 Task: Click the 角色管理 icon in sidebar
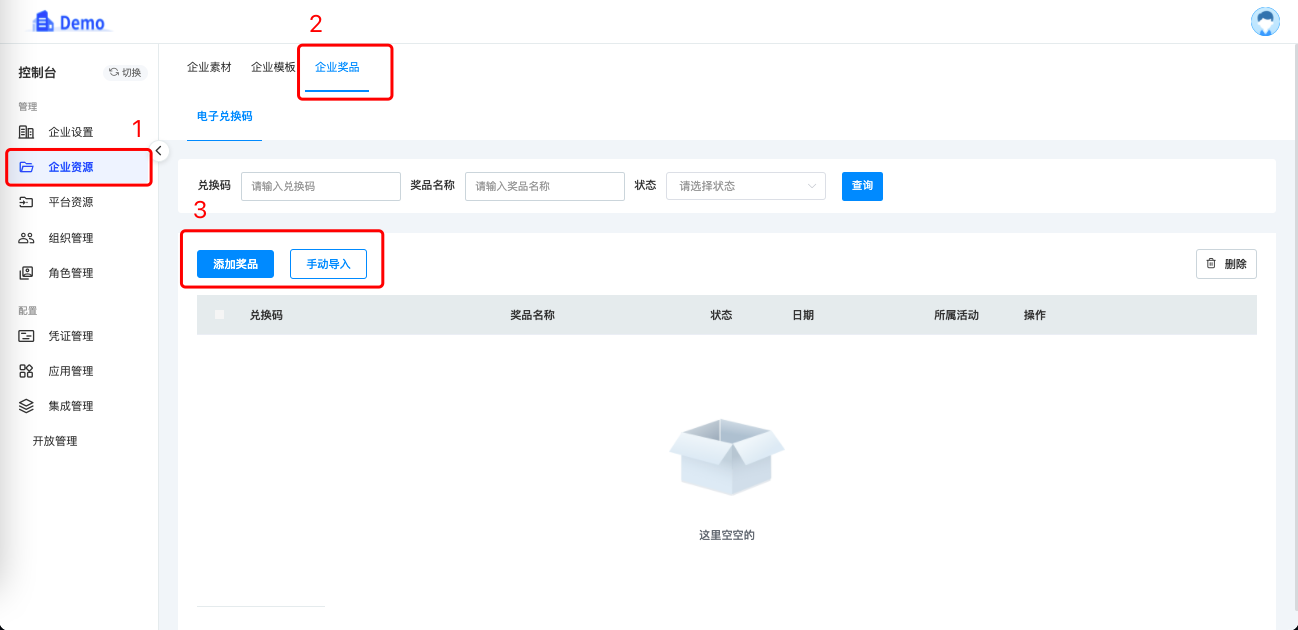coord(27,273)
